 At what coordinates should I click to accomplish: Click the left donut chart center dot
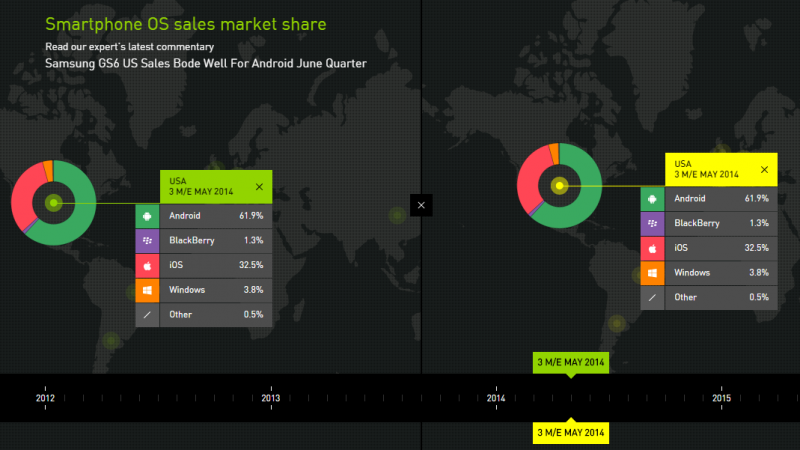54,202
